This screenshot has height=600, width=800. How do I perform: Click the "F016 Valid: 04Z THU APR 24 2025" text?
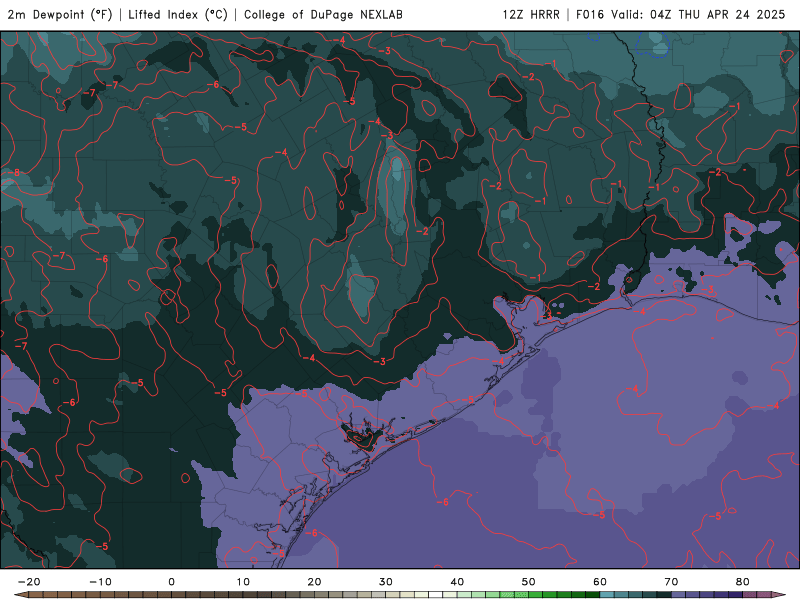(681, 14)
